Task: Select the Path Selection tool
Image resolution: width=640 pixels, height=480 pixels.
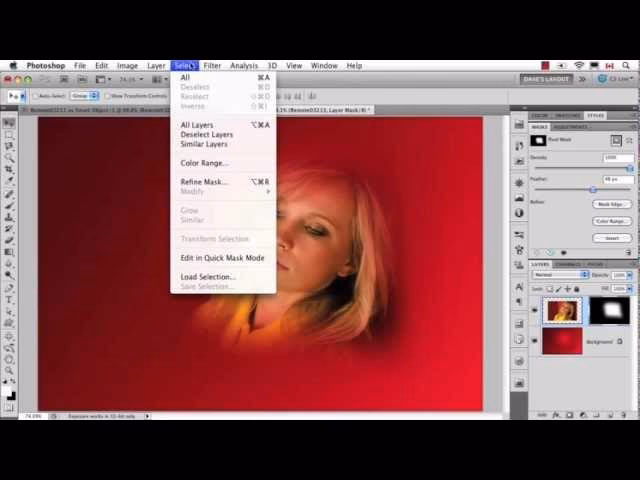Action: point(9,311)
